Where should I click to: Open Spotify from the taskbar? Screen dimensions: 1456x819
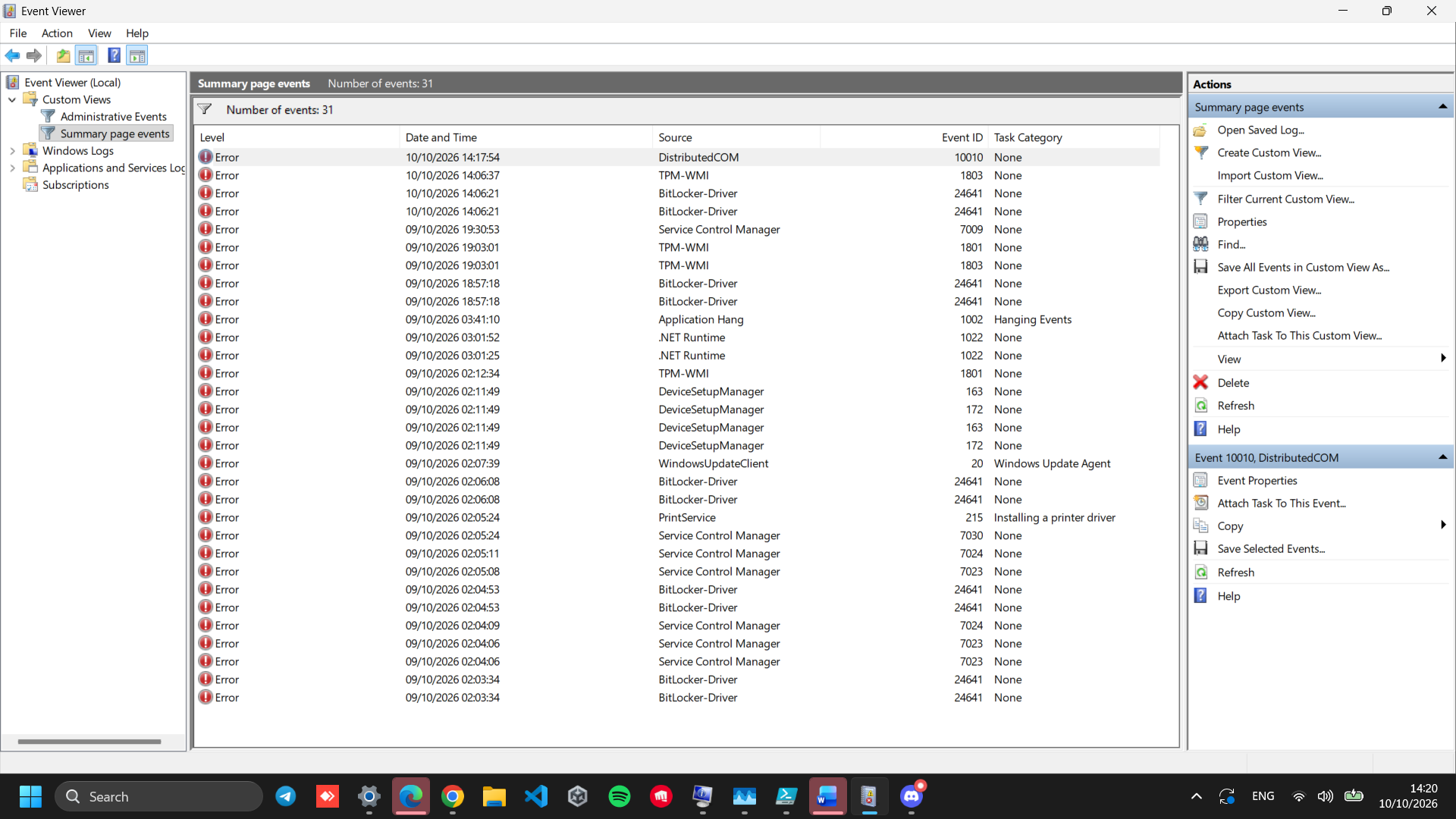620,796
